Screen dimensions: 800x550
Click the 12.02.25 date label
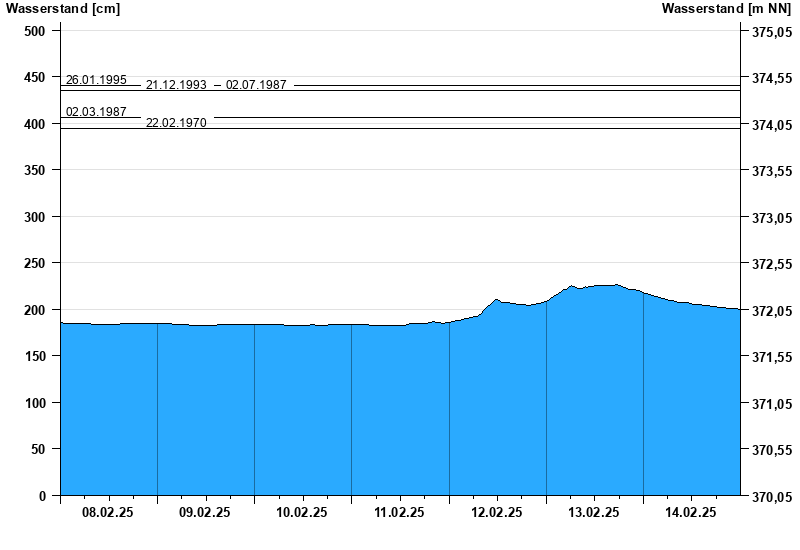(497, 512)
